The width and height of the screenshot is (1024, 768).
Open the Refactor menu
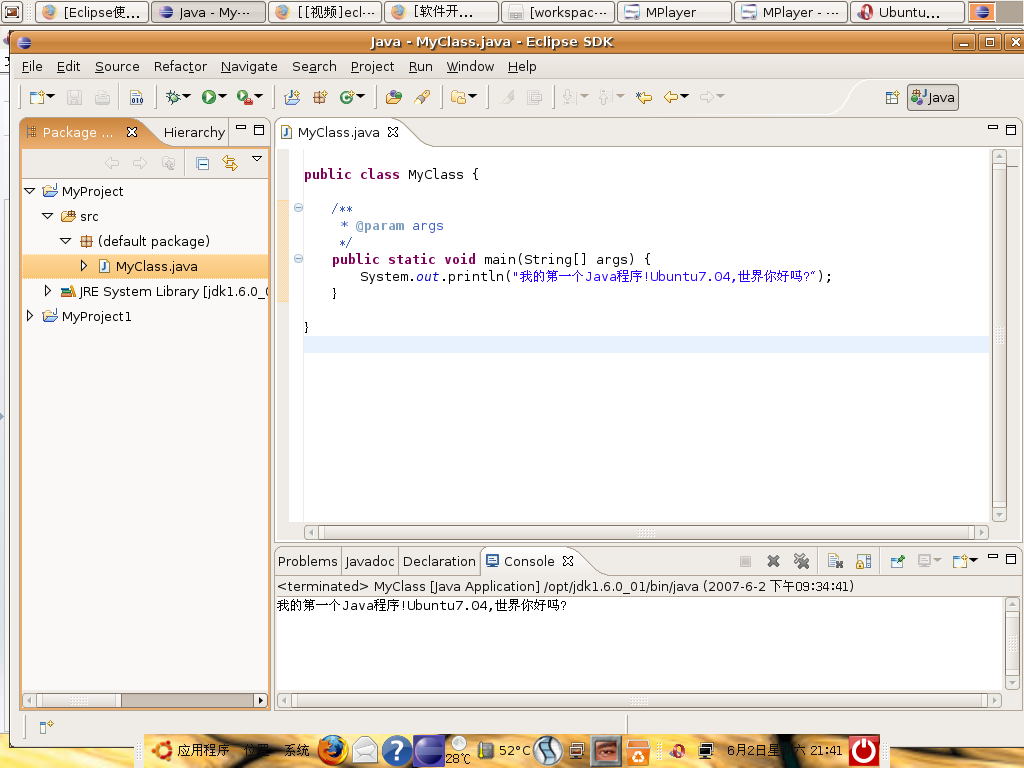pyautogui.click(x=180, y=67)
